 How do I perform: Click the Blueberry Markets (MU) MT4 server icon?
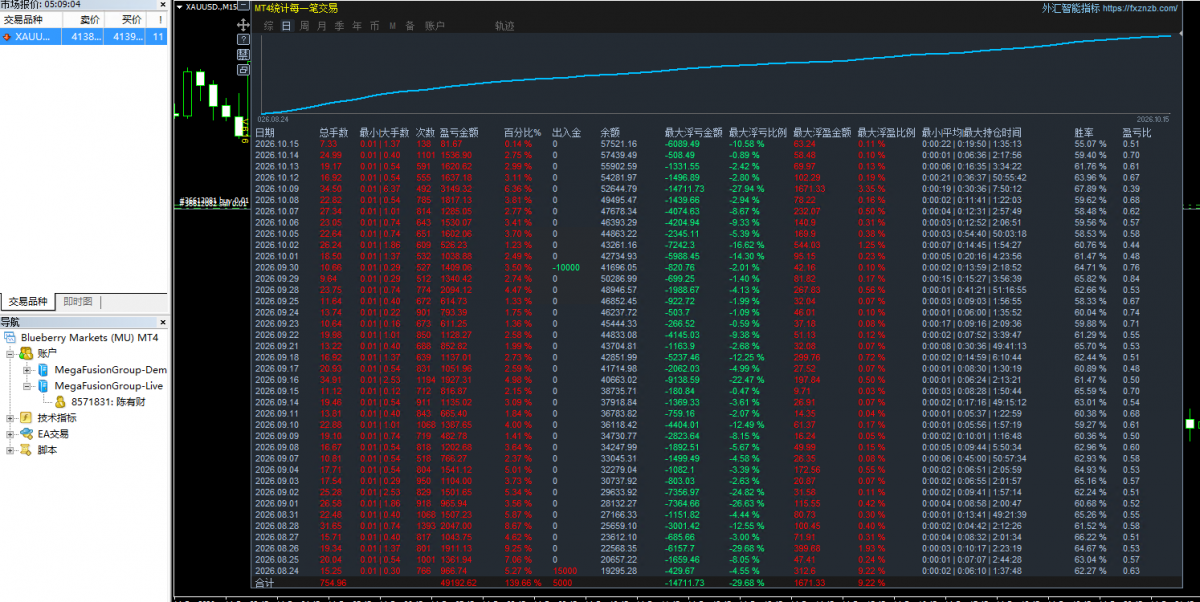[10, 338]
